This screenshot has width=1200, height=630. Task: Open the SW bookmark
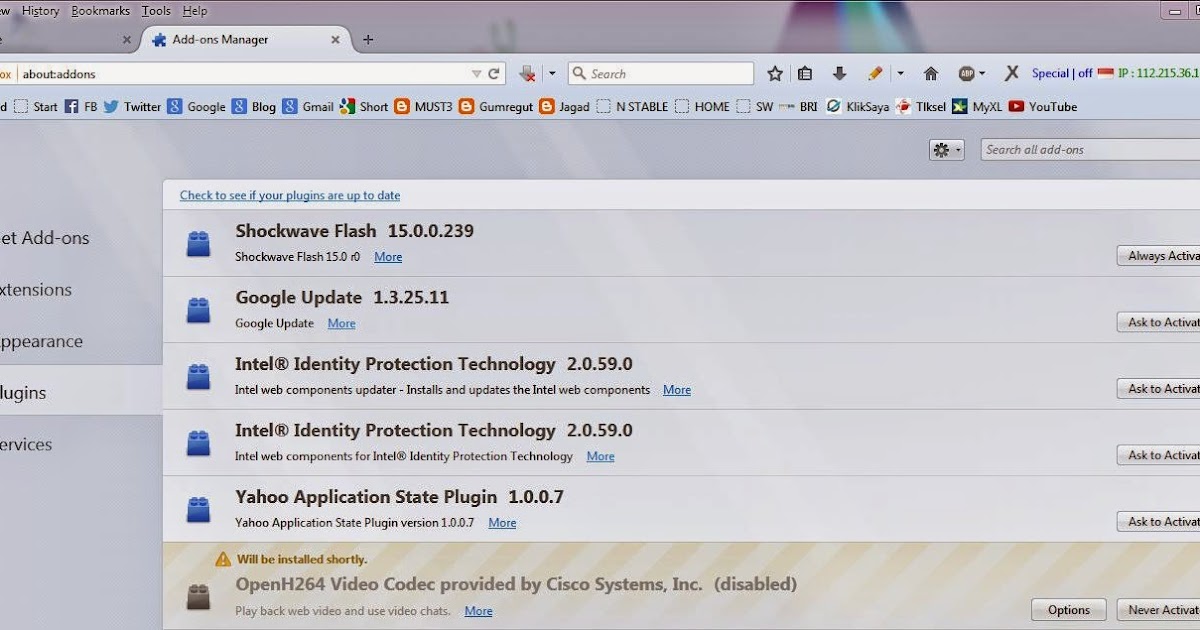point(755,107)
